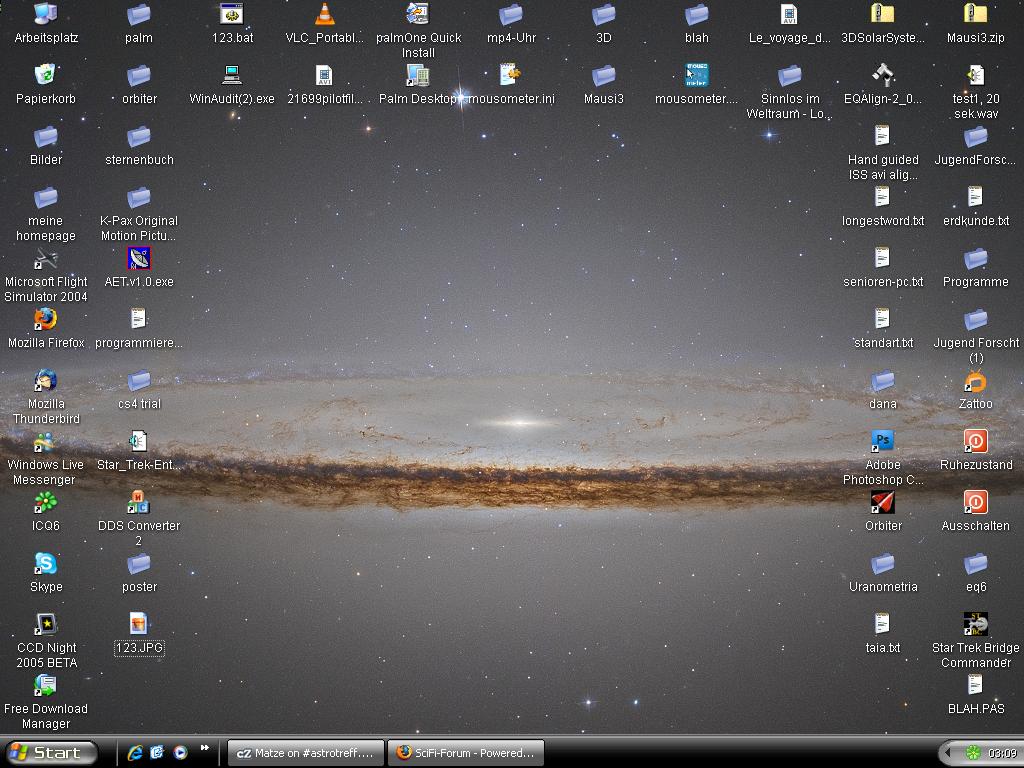Image resolution: width=1024 pixels, height=768 pixels.
Task: Select the Zattoo desktop shortcut
Action: 975,381
